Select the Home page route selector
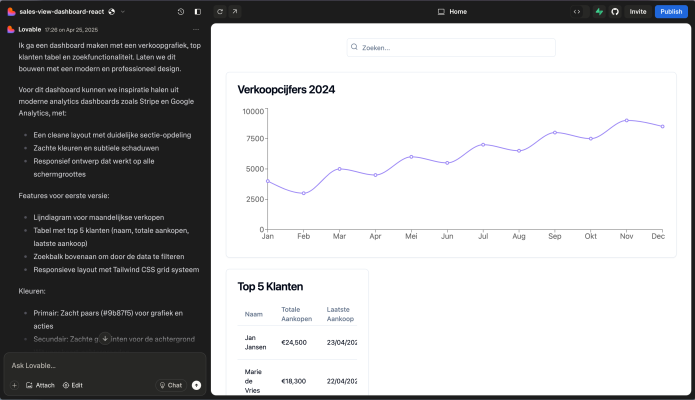 click(x=452, y=12)
